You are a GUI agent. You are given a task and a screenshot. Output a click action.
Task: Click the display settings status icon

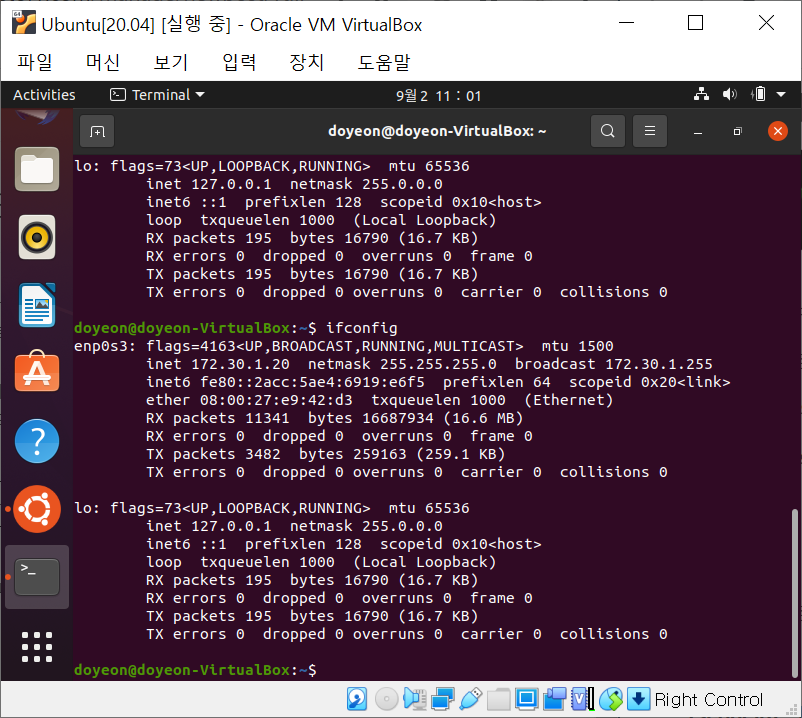coord(526,699)
